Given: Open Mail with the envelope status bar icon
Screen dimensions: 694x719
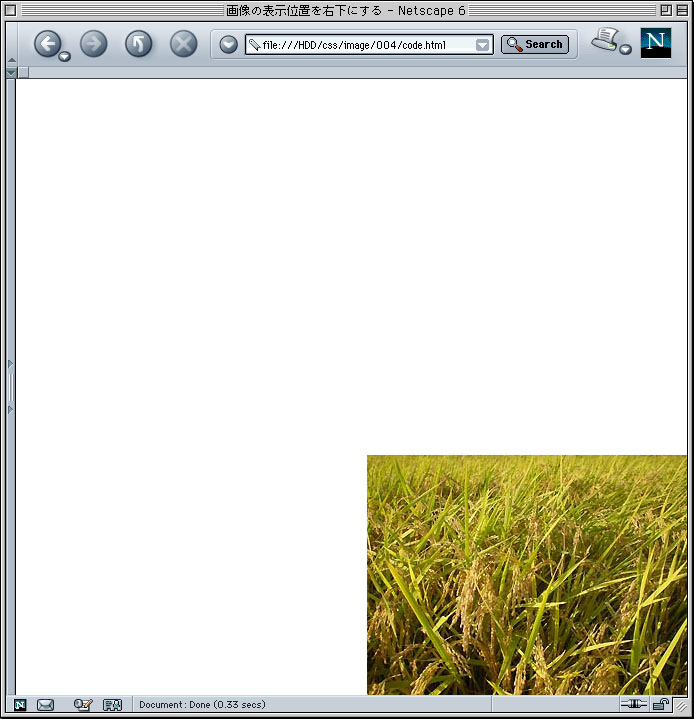Looking at the screenshot, I should pyautogui.click(x=45, y=705).
